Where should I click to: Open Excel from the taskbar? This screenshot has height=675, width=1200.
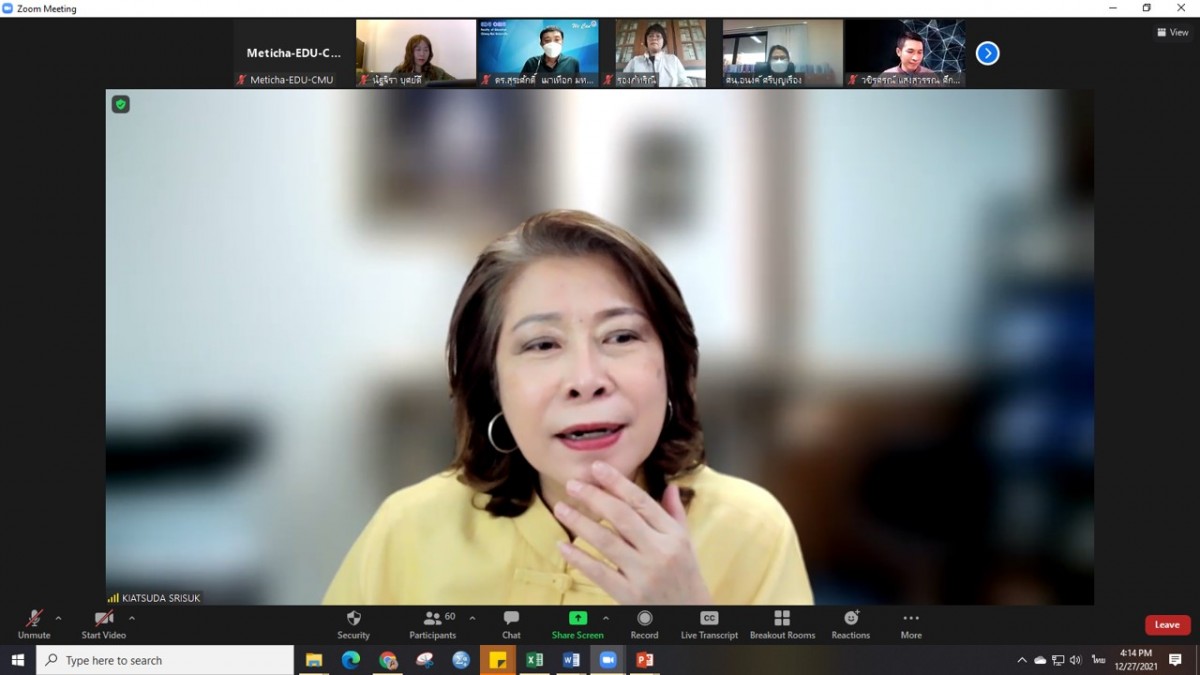click(x=534, y=660)
